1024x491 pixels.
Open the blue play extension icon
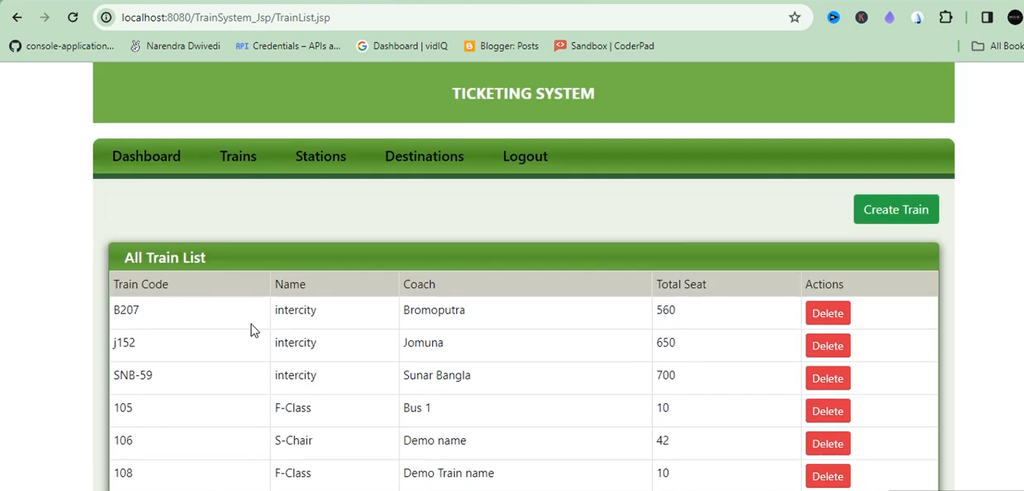[x=833, y=18]
